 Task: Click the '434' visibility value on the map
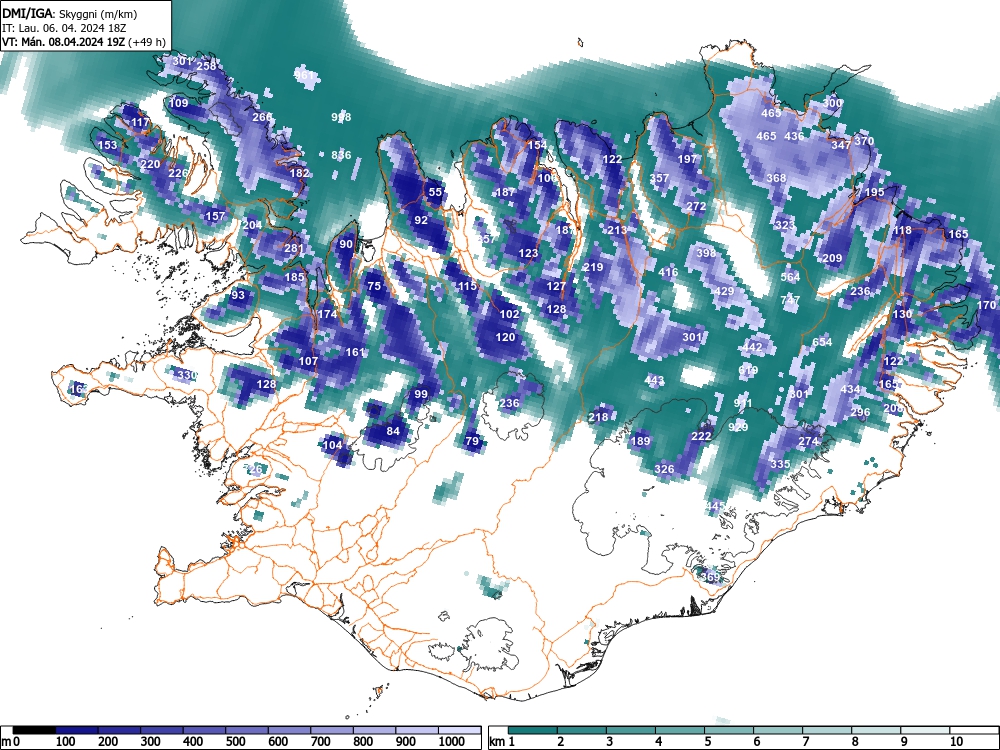coord(850,389)
